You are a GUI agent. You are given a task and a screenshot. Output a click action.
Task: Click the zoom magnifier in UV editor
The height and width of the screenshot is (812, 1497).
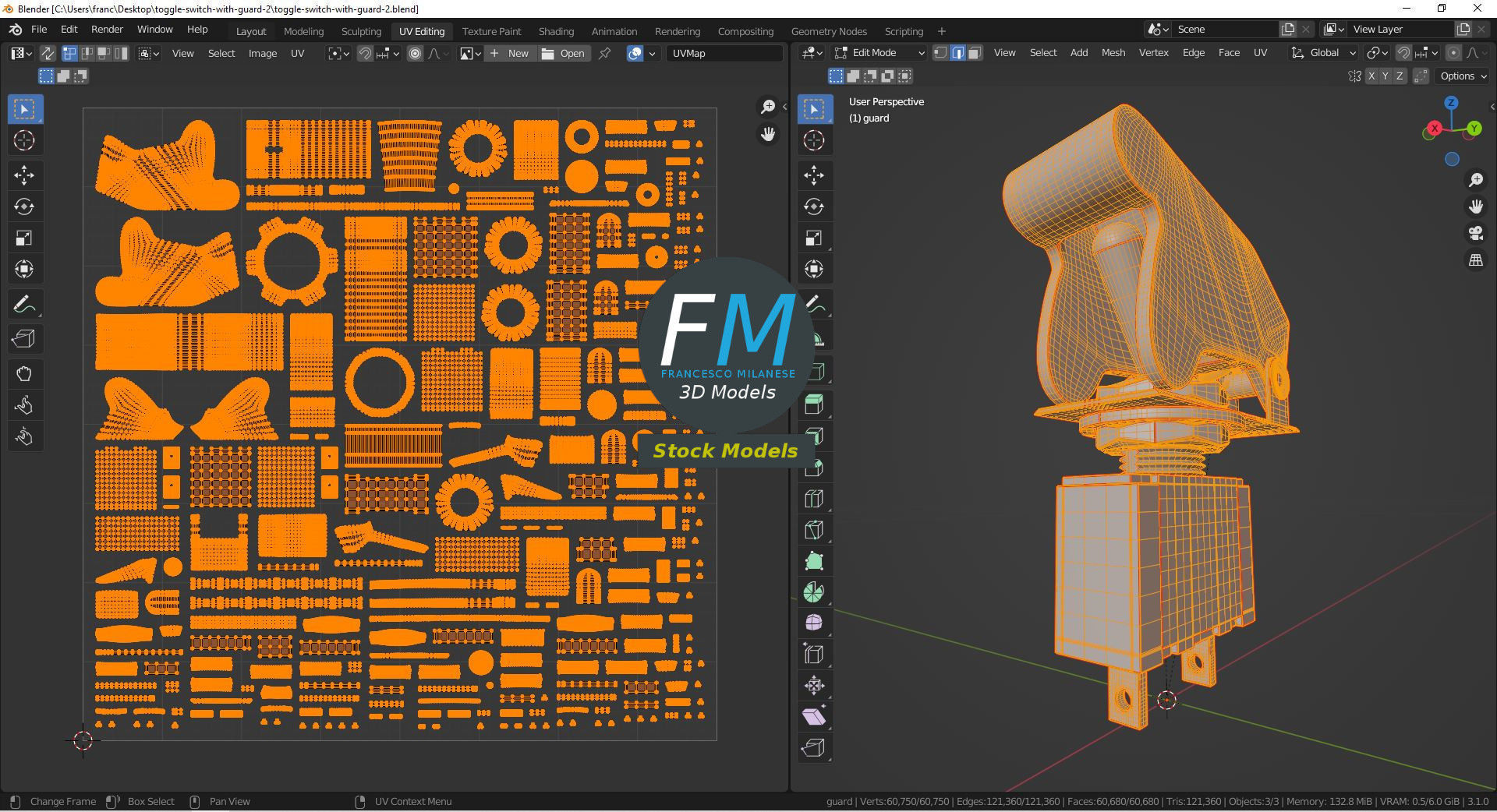click(x=768, y=107)
